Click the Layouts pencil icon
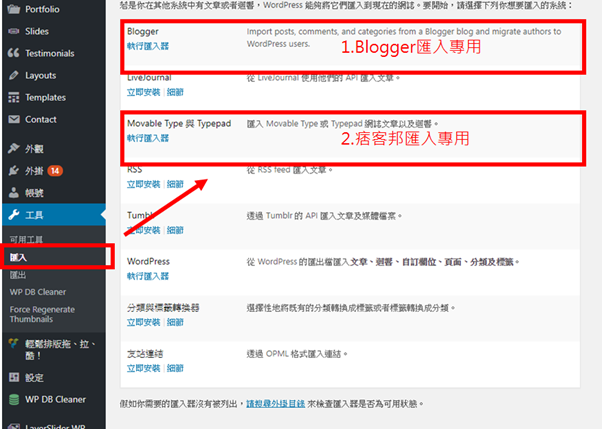This screenshot has width=602, height=429. tap(14, 75)
